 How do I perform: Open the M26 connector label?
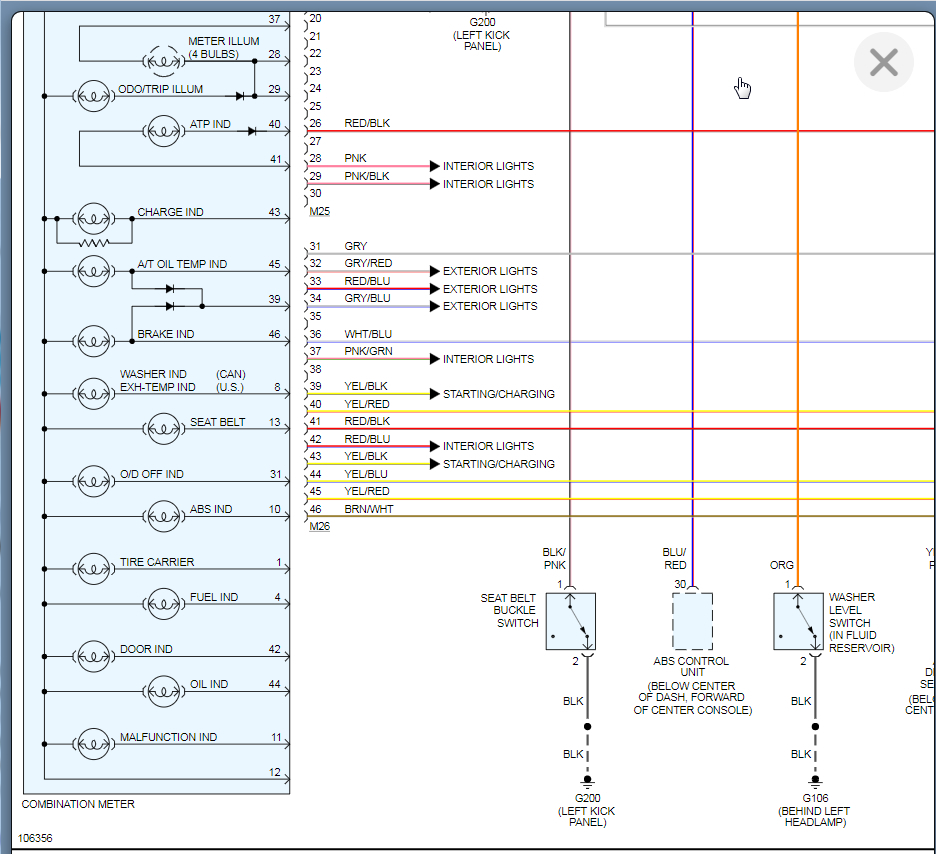(319, 527)
